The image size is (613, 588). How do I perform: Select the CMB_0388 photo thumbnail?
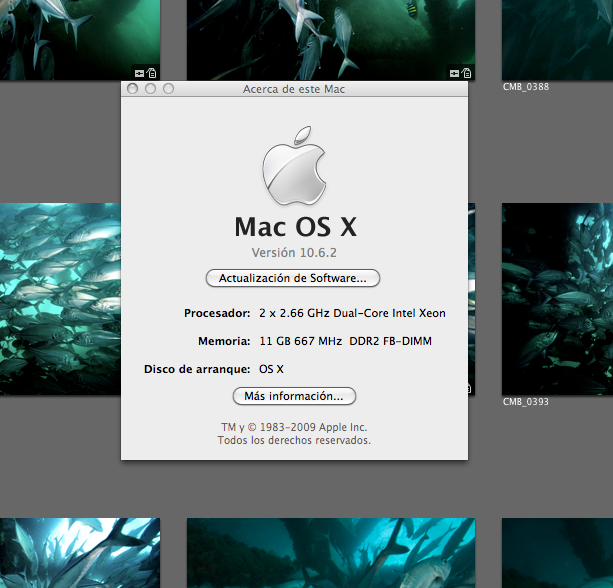(557, 40)
